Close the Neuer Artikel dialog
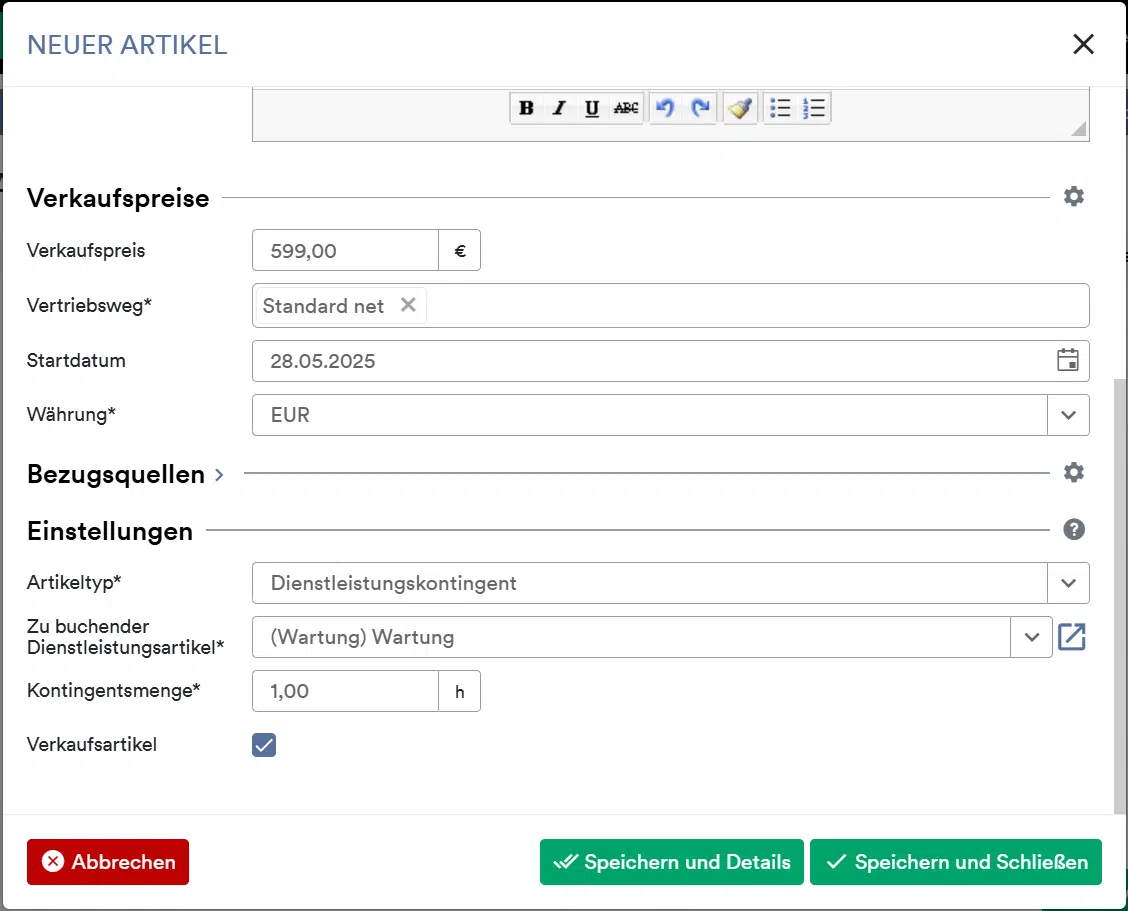 tap(1083, 44)
